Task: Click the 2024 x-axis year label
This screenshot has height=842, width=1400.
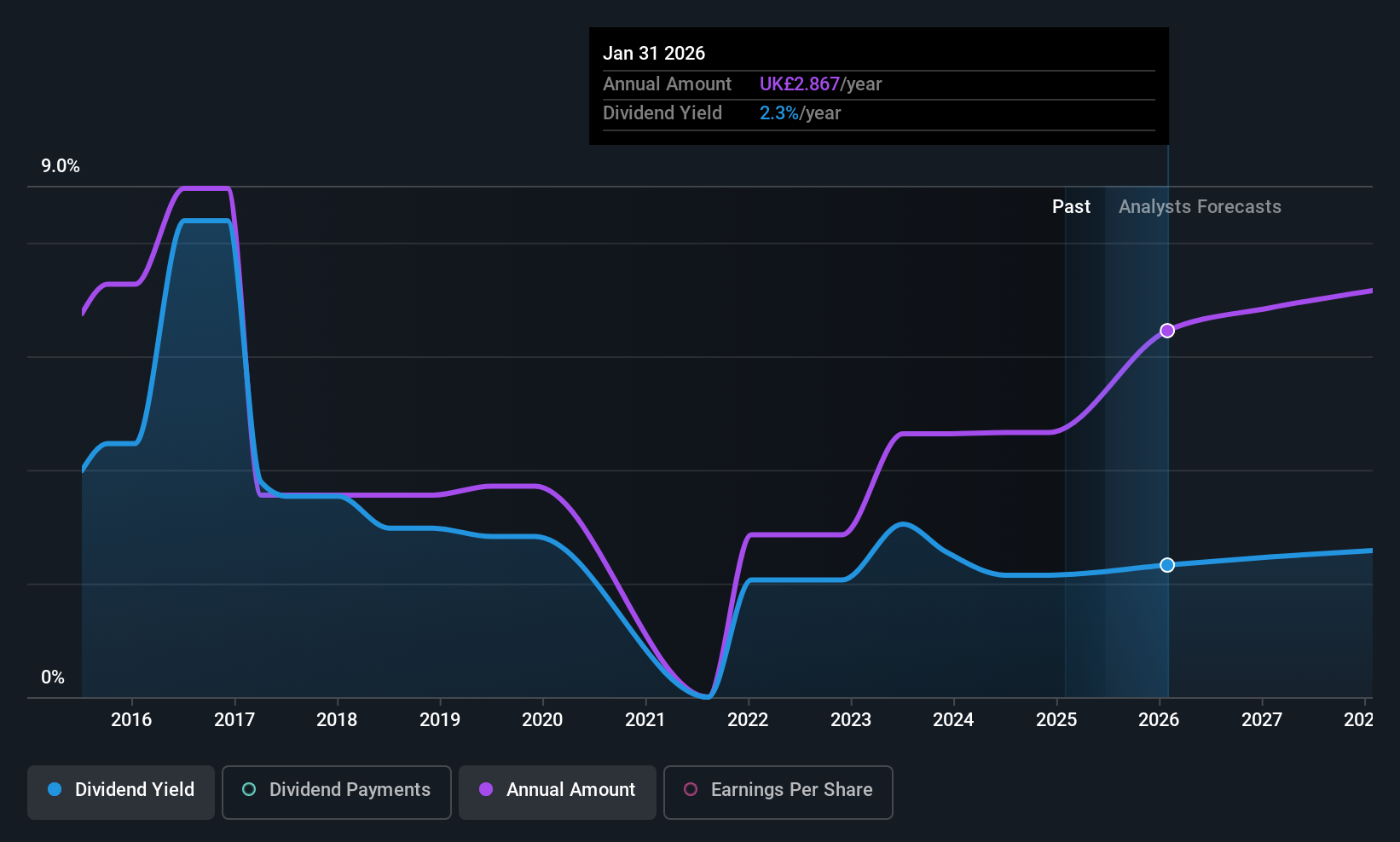Action: click(x=953, y=720)
